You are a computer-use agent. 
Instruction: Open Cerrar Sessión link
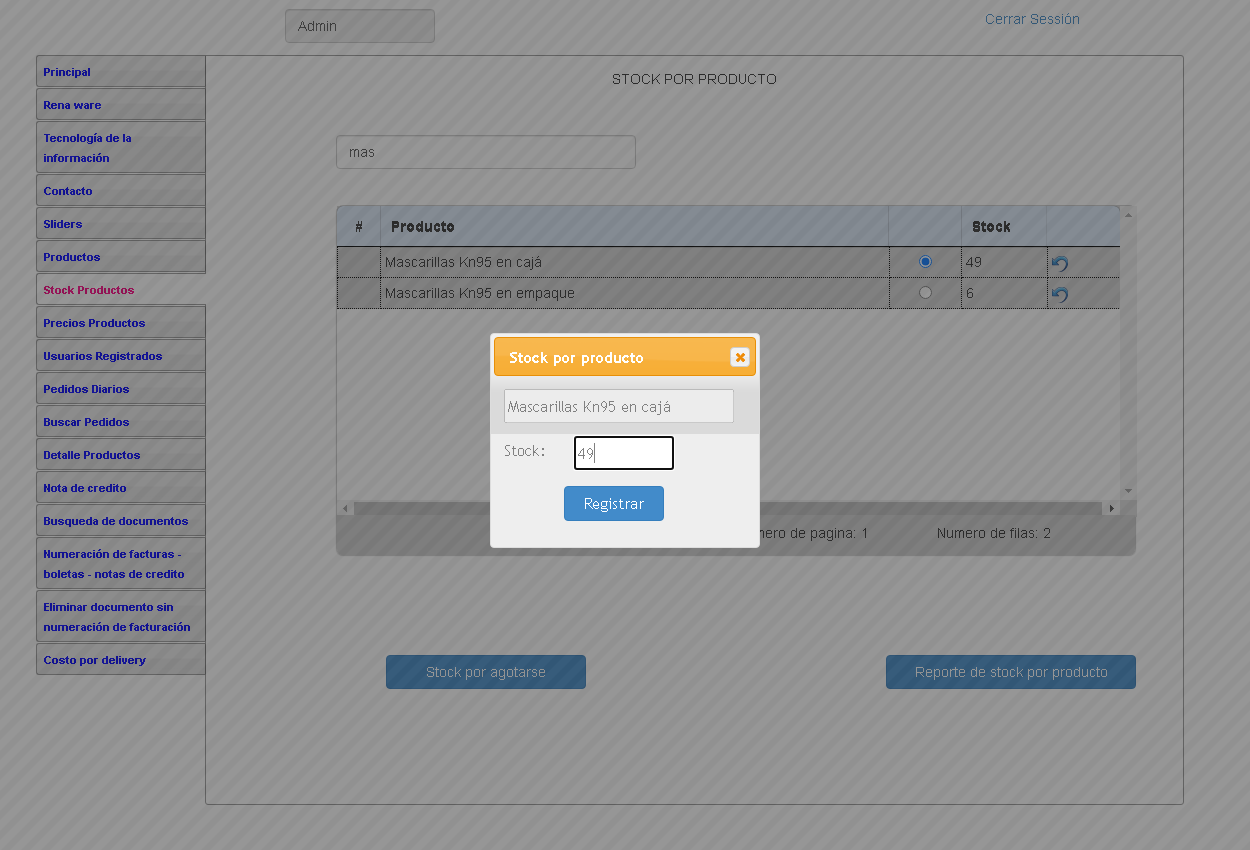[x=1032, y=19]
